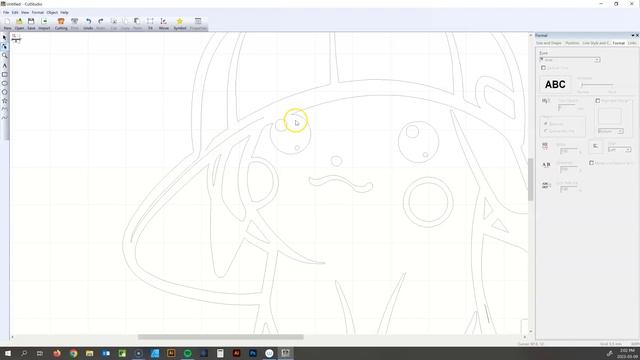
Task: Open Windows taskbar search
Action: click(x=24, y=353)
